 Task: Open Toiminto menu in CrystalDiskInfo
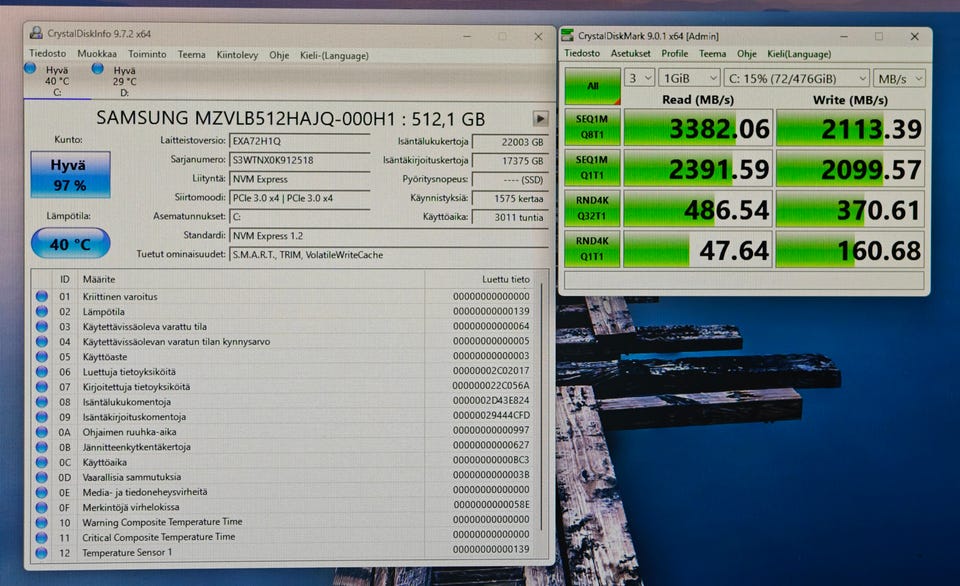147,54
